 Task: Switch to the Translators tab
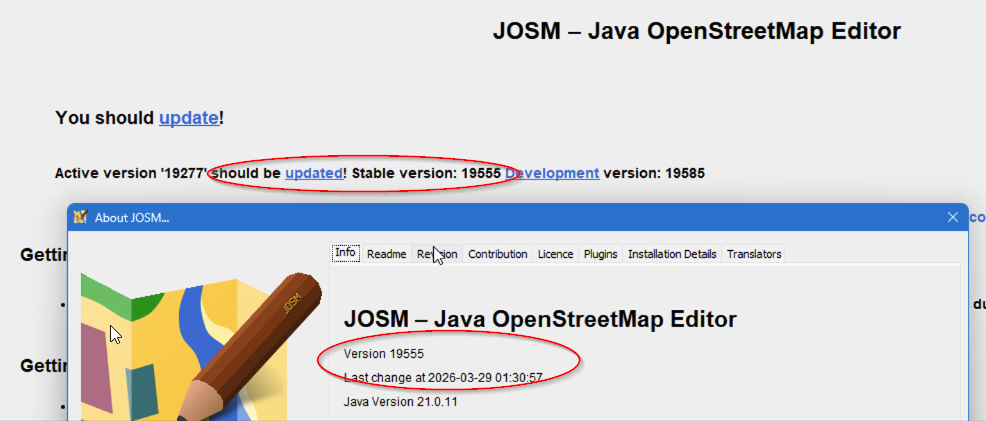click(754, 254)
